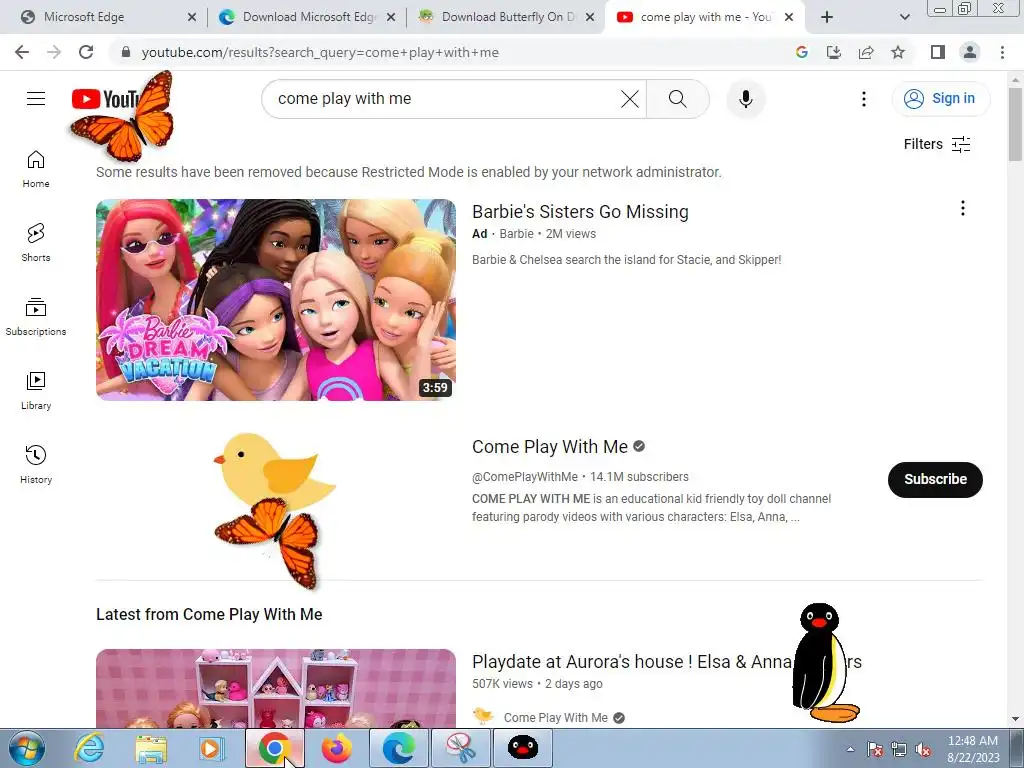Open Barbie's Sisters Go Missing title
1024x768 pixels.
pyautogui.click(x=580, y=212)
